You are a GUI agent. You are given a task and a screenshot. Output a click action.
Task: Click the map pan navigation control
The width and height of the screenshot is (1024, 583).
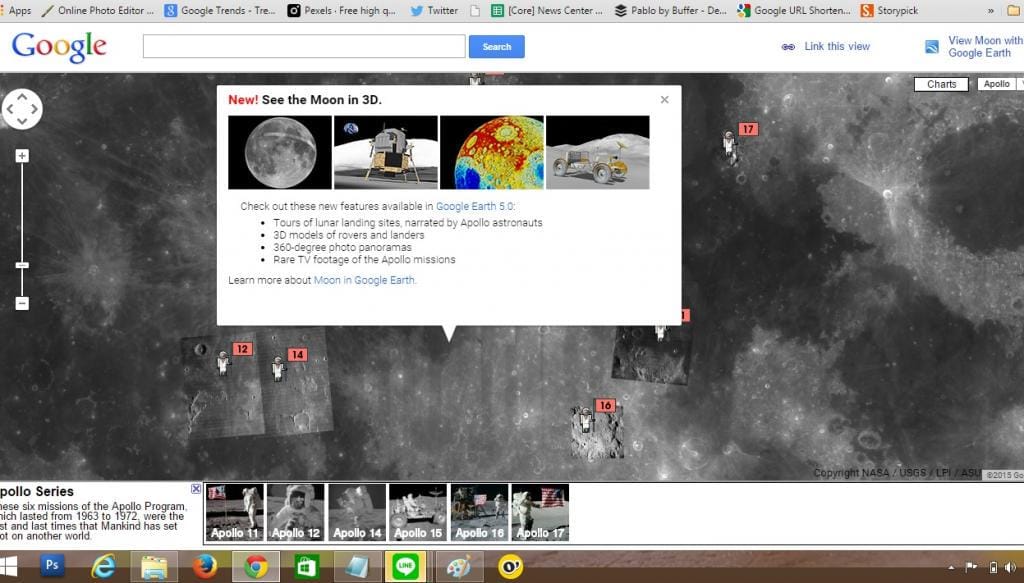click(x=22, y=109)
